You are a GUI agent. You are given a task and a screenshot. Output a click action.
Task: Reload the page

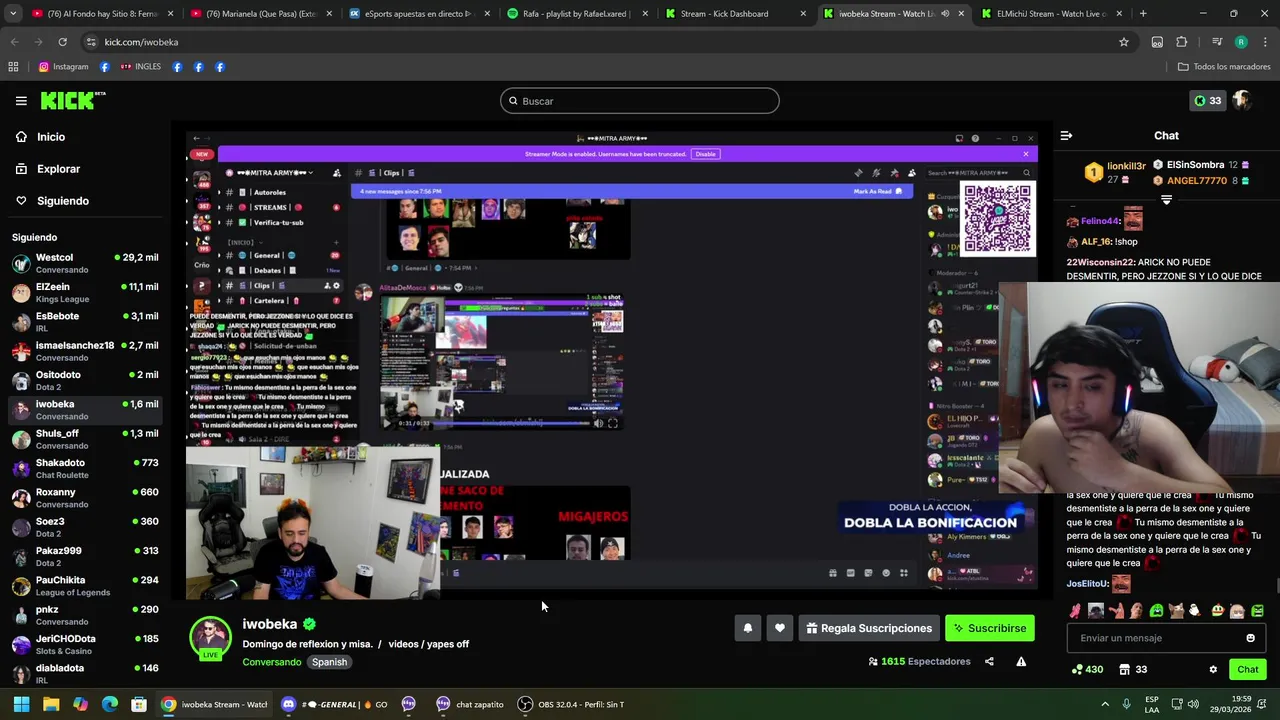(62, 42)
